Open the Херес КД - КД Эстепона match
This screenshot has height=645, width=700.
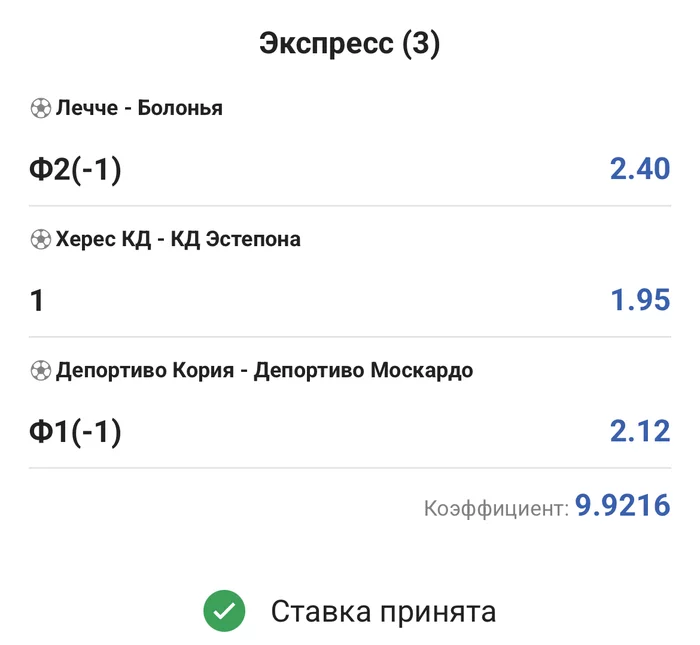point(178,240)
